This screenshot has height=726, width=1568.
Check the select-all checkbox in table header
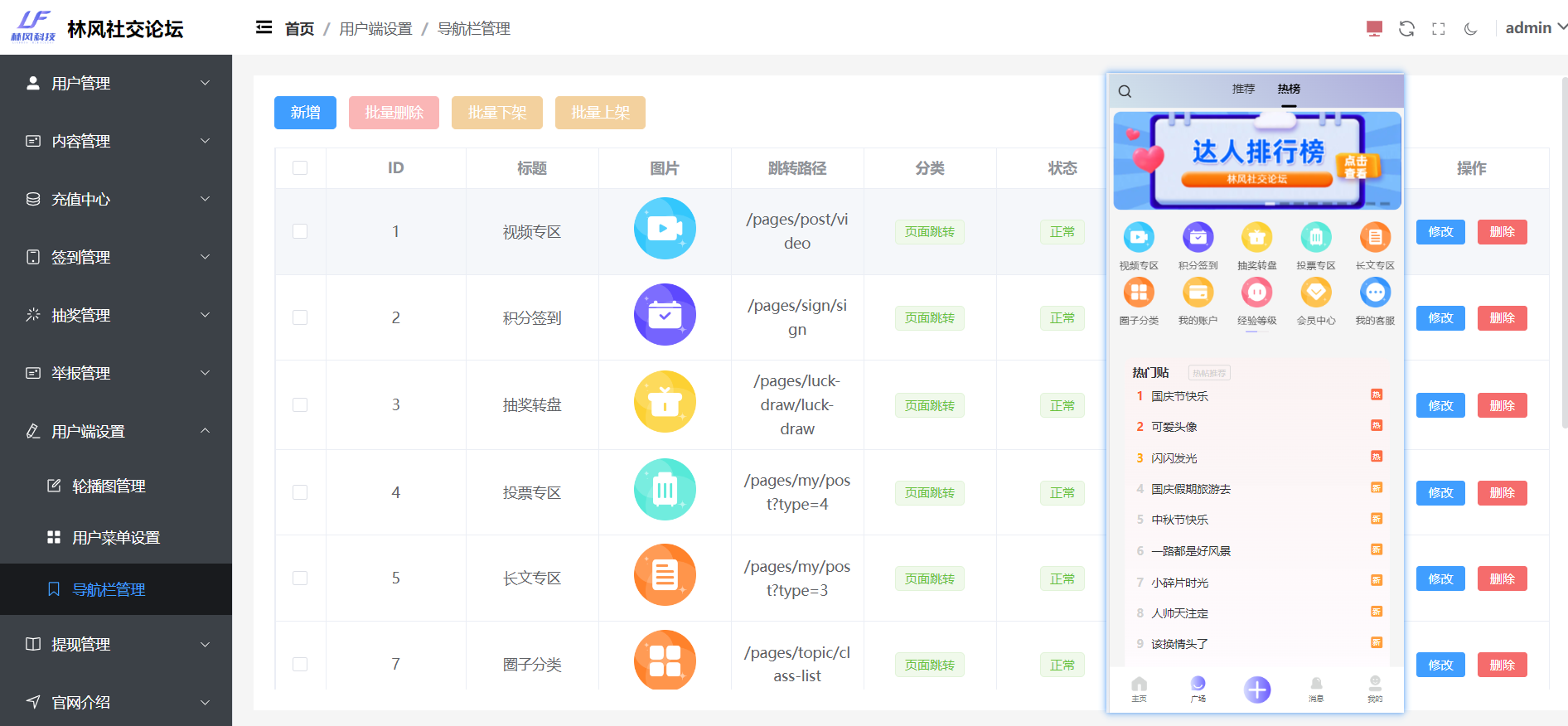300,168
